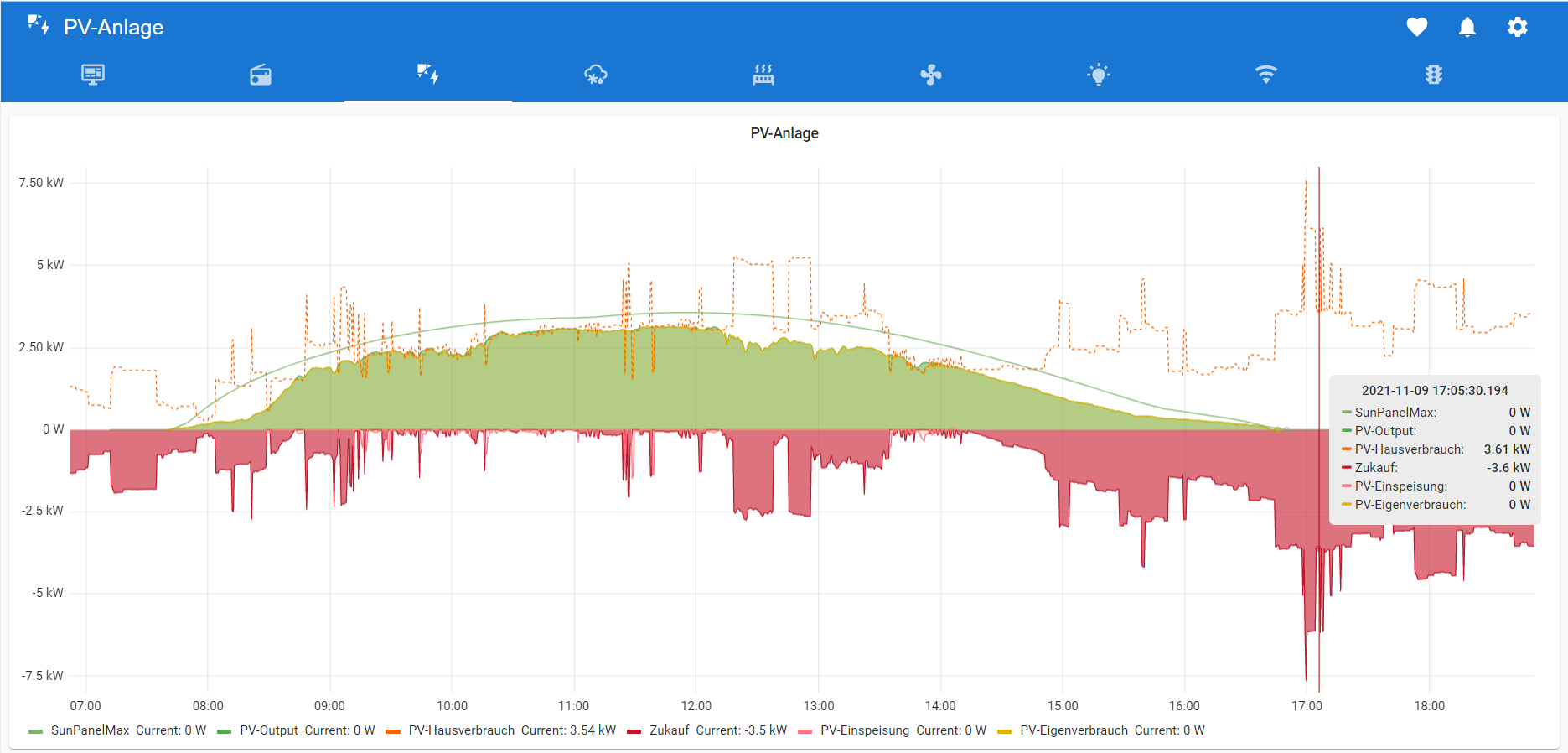Click the 09:00 time axis label

coord(329,706)
